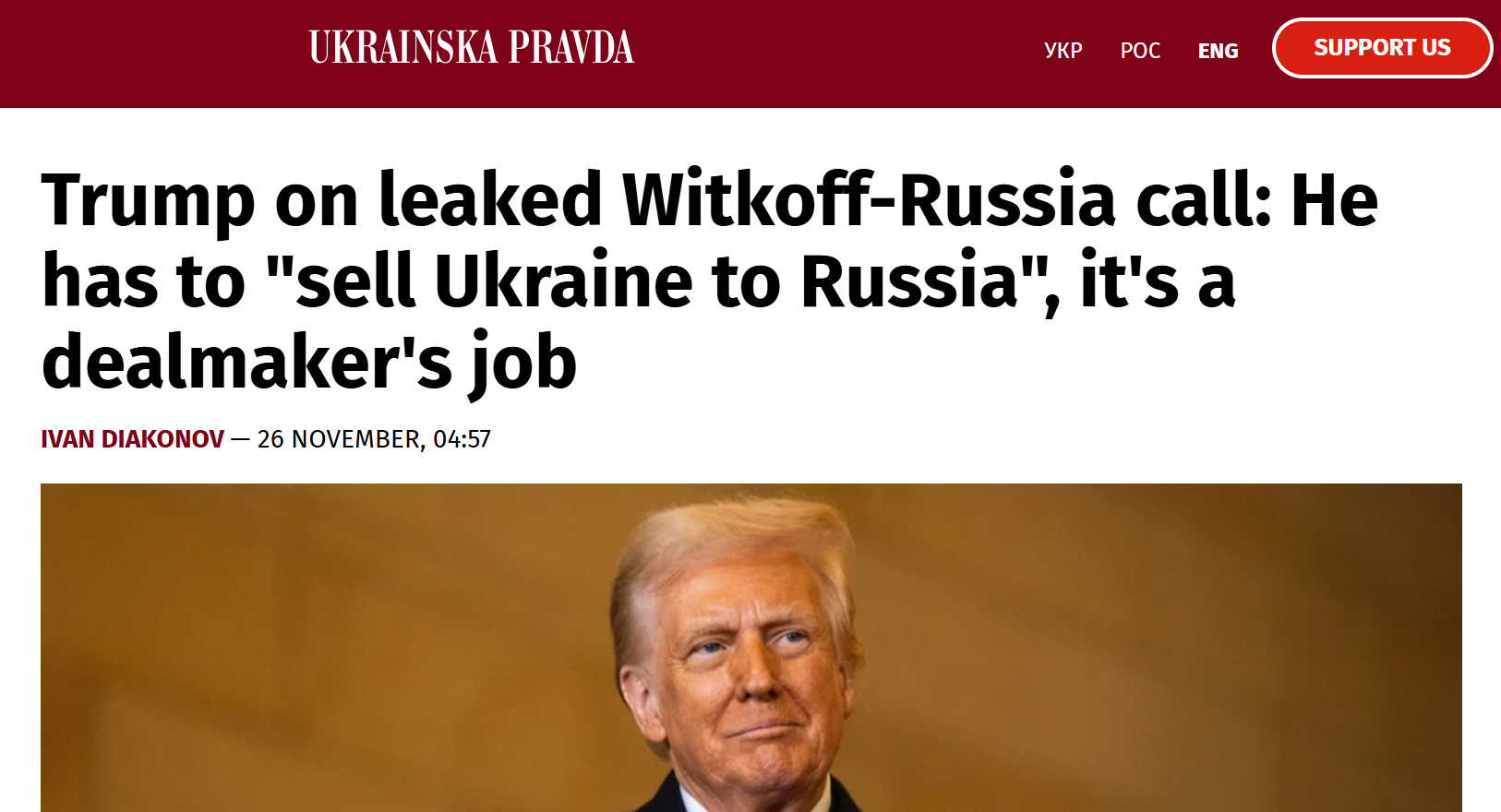The height and width of the screenshot is (812, 1501).
Task: Click the surname DIAKONOV in byline
Action: (162, 439)
